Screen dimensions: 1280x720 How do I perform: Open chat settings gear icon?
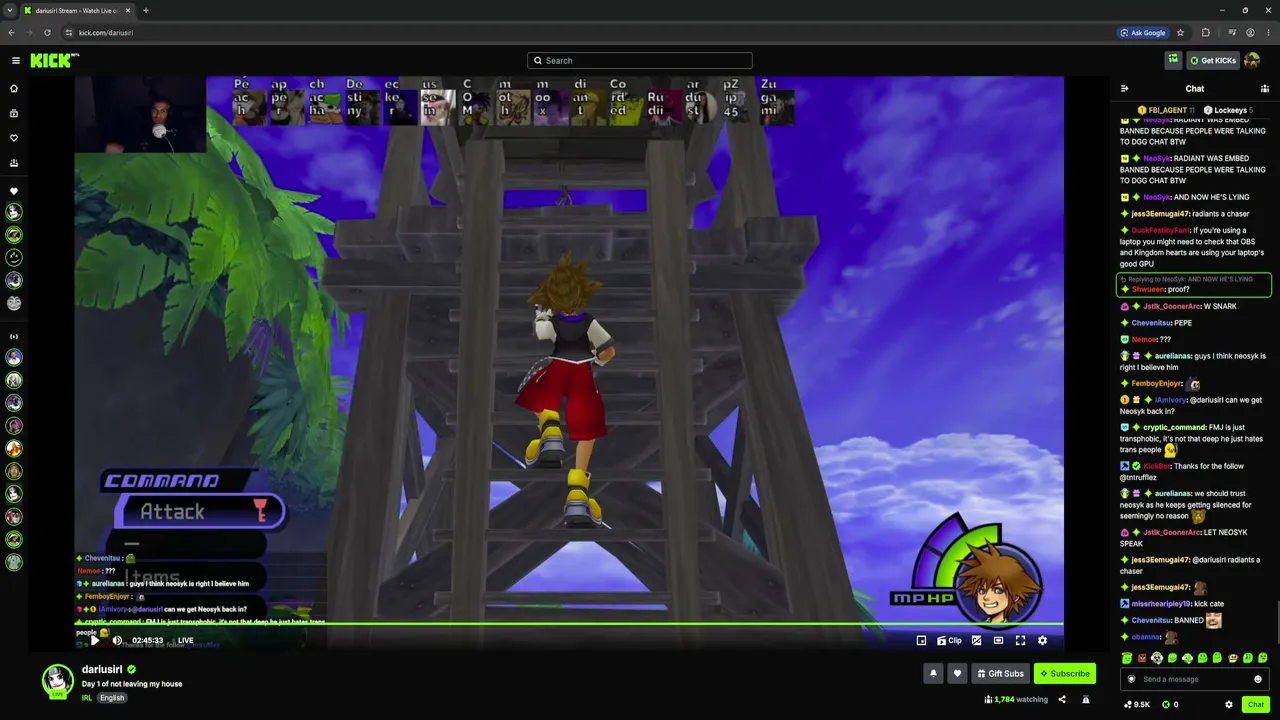1229,705
